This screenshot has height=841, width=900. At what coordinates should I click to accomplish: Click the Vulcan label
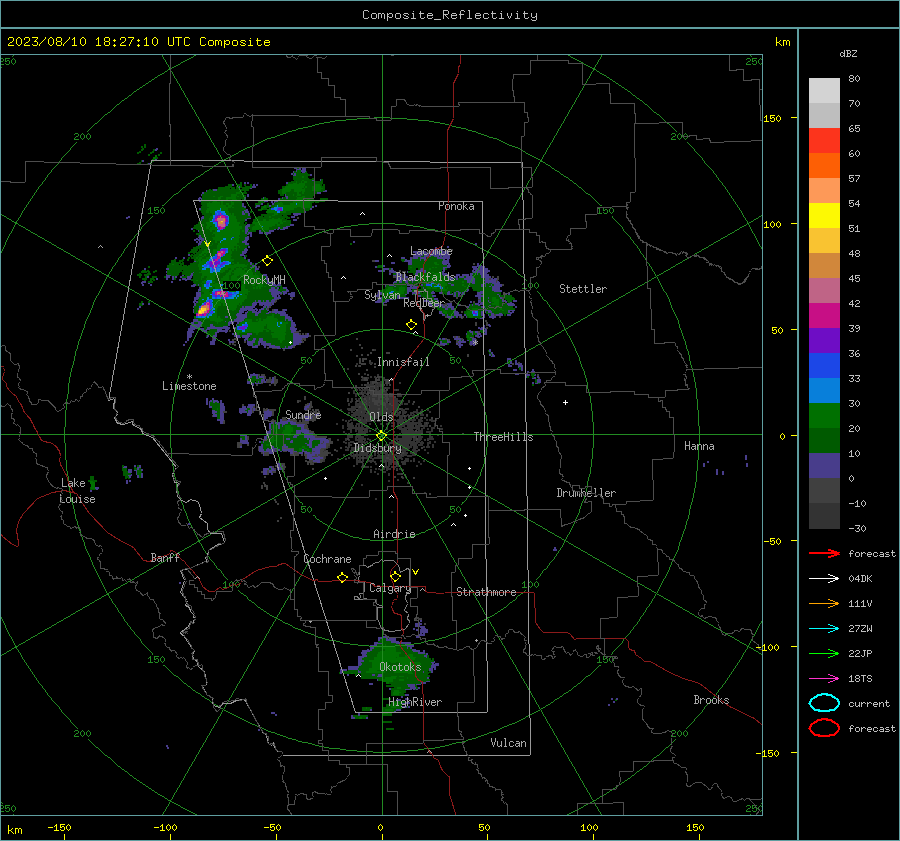(x=508, y=743)
